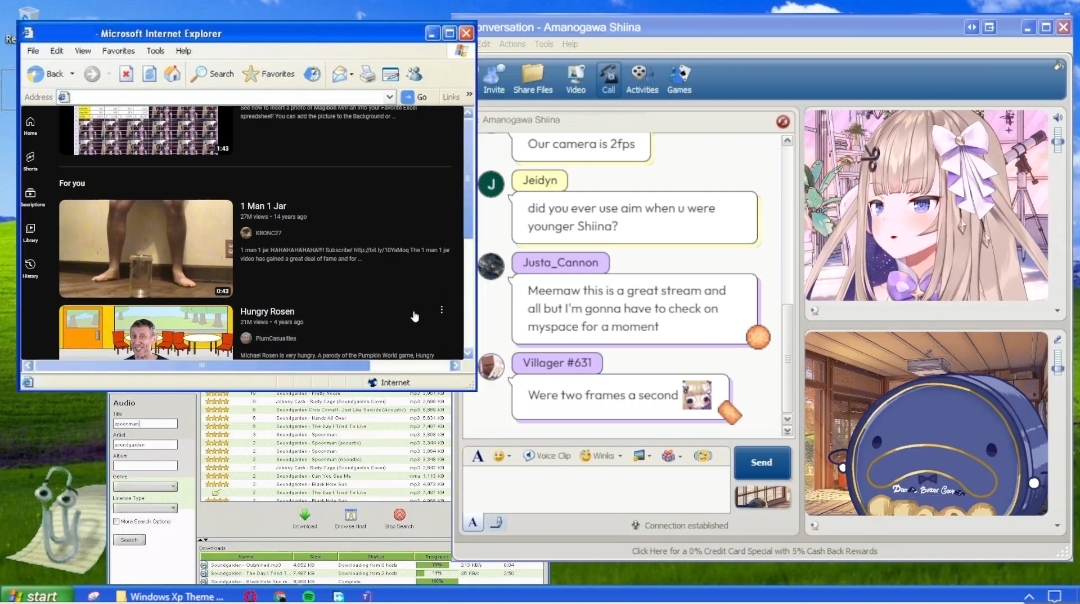Refresh the Internet Explorer page
Screen dimensions: 1080x604
pos(149,74)
